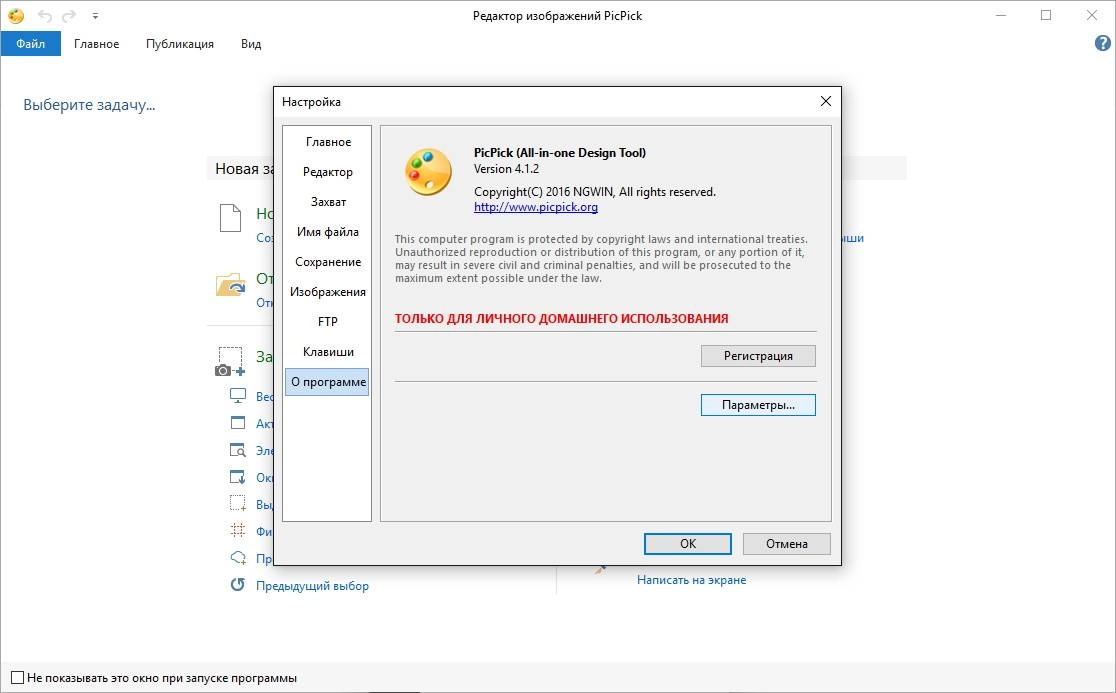Close the Настройка dialog
The image size is (1116, 693).
(826, 101)
